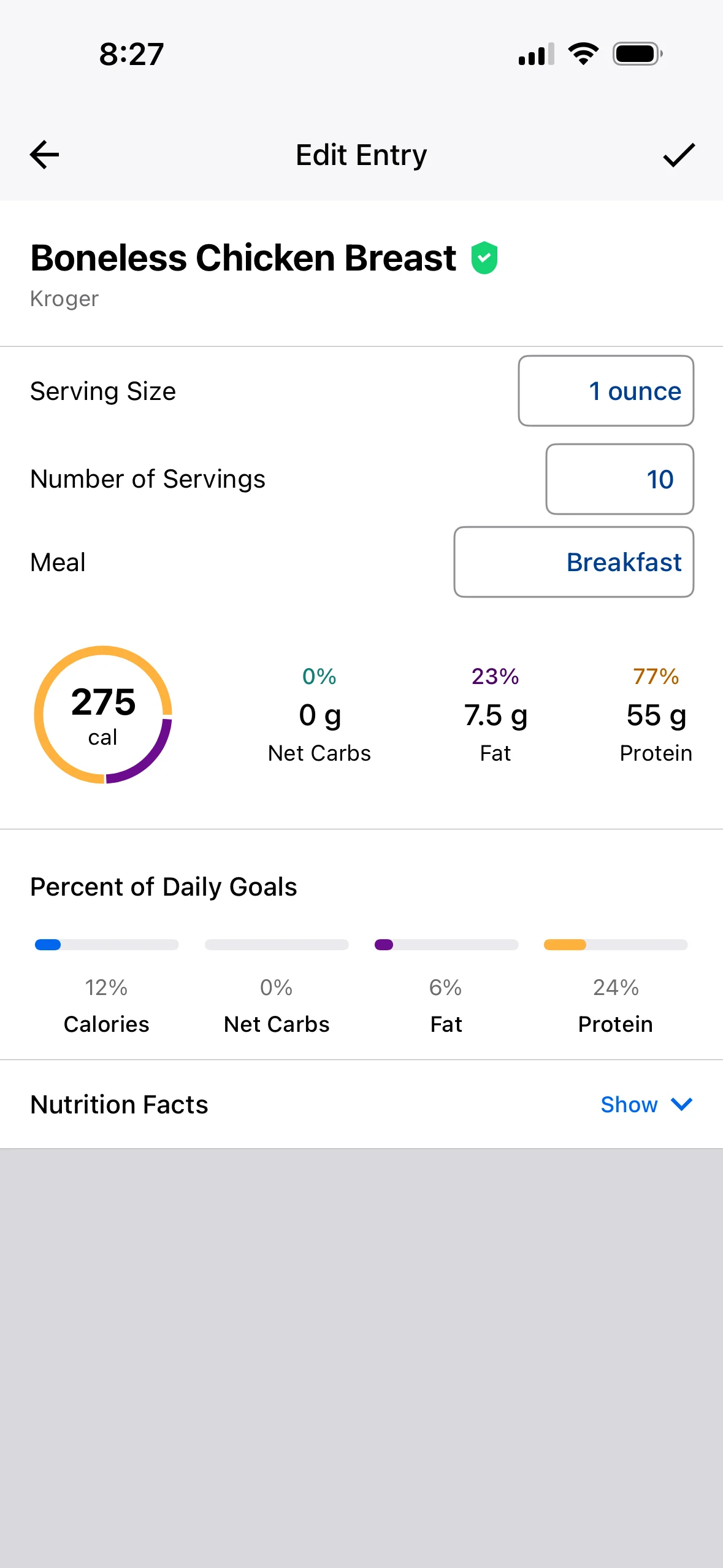Tap the Calories daily goal progress bar
This screenshot has height=1568, width=723.
pos(107,945)
